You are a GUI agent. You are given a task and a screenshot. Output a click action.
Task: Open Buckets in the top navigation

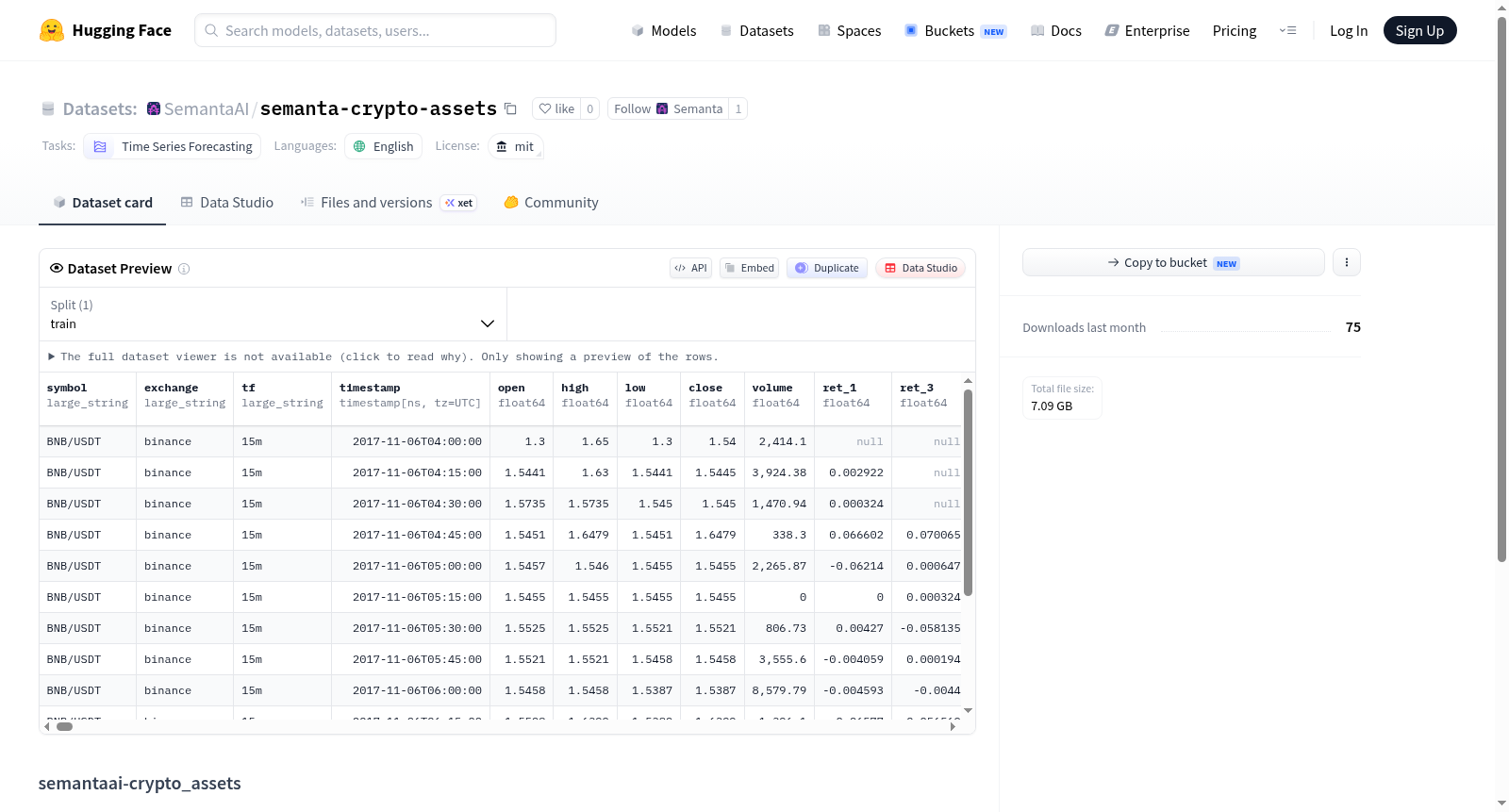tap(955, 30)
